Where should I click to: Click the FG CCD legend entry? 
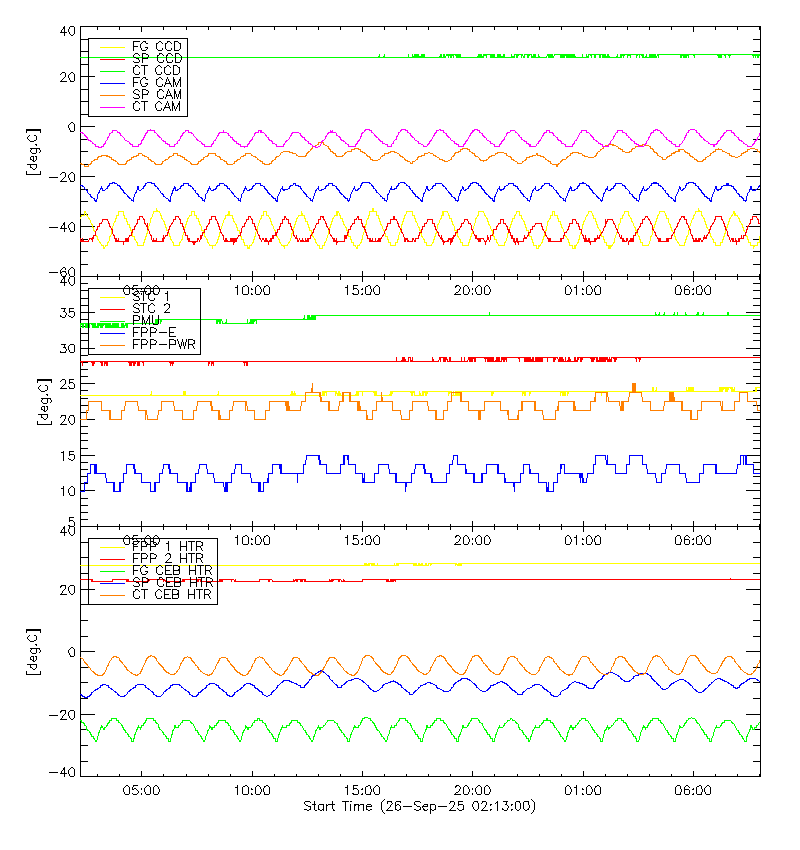156,47
